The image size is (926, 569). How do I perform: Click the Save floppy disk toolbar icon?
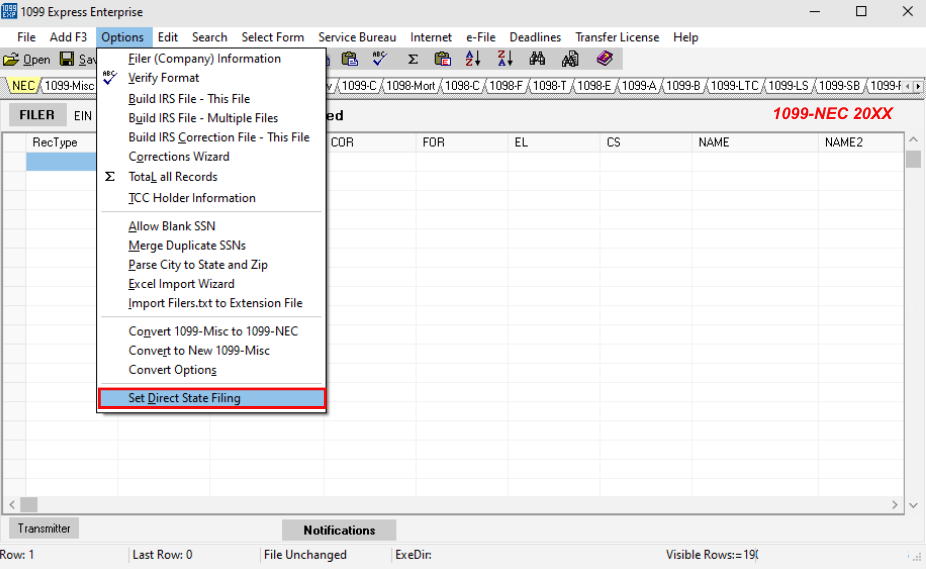pyautogui.click(x=67, y=59)
